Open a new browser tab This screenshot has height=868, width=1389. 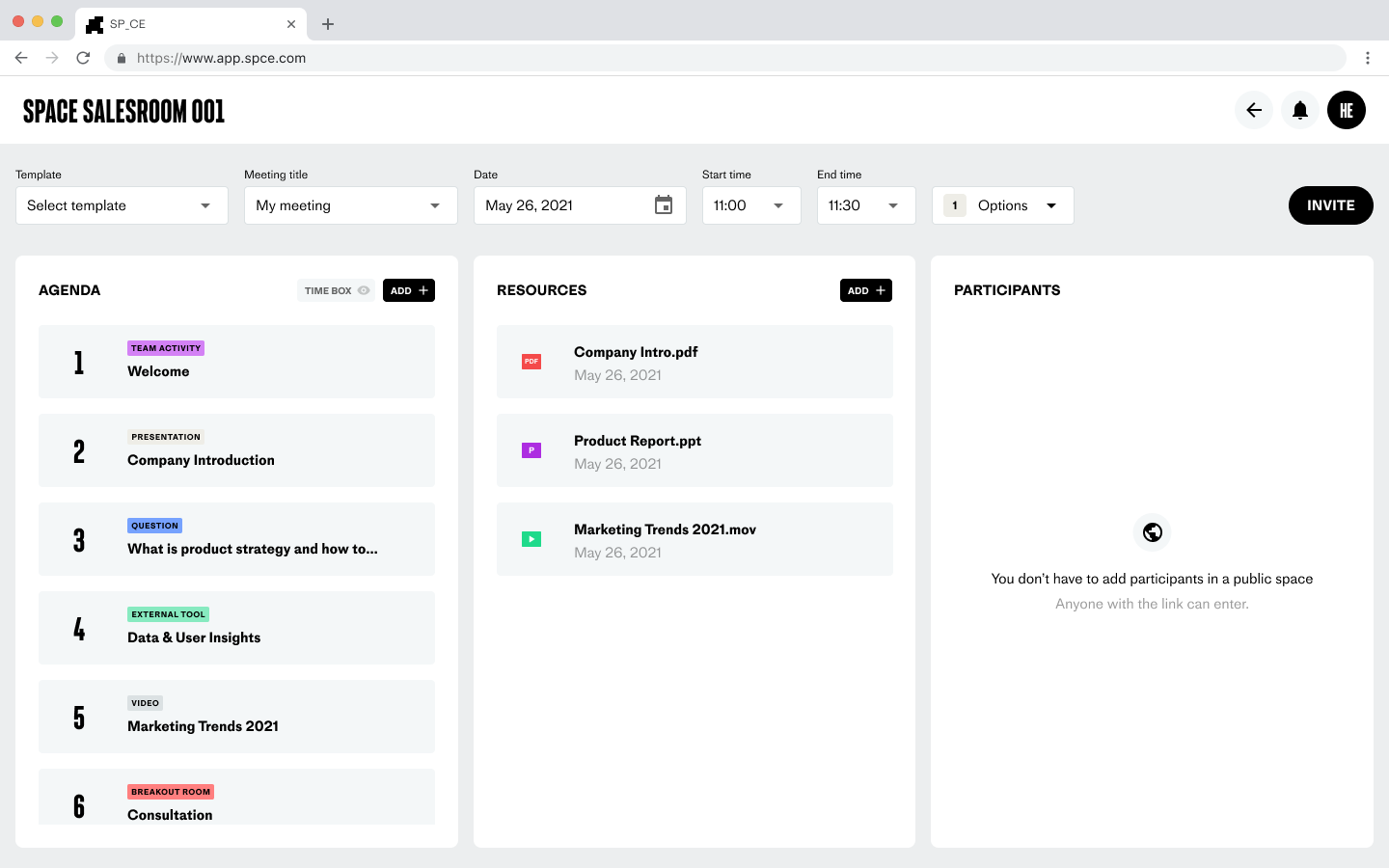coord(328,24)
